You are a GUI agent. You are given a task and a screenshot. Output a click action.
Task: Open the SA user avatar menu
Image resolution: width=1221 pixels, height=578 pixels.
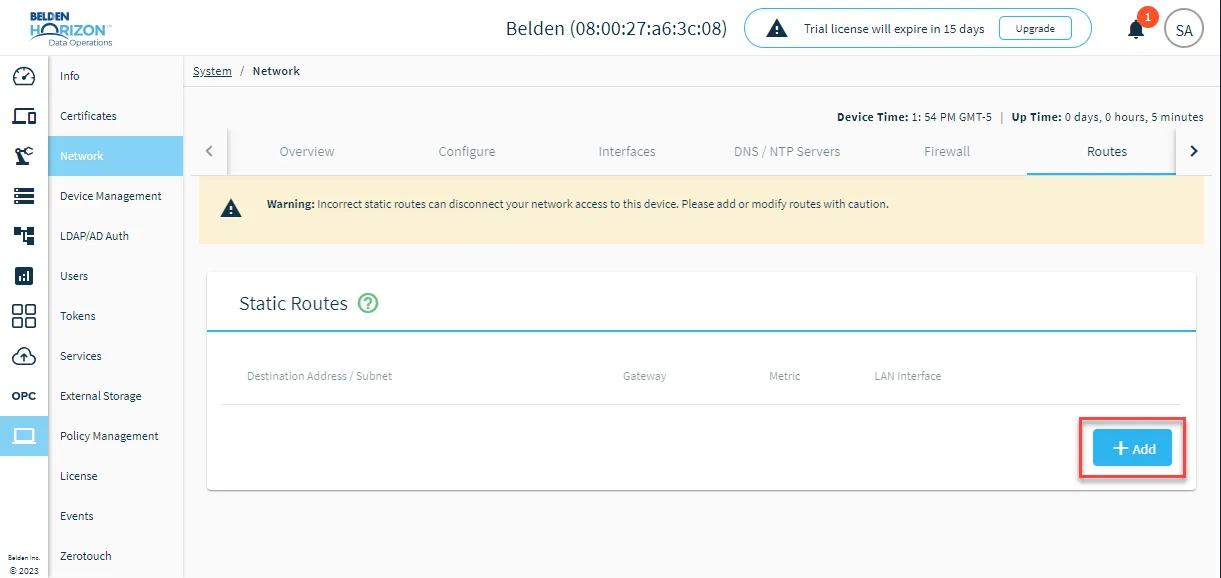coord(1184,29)
